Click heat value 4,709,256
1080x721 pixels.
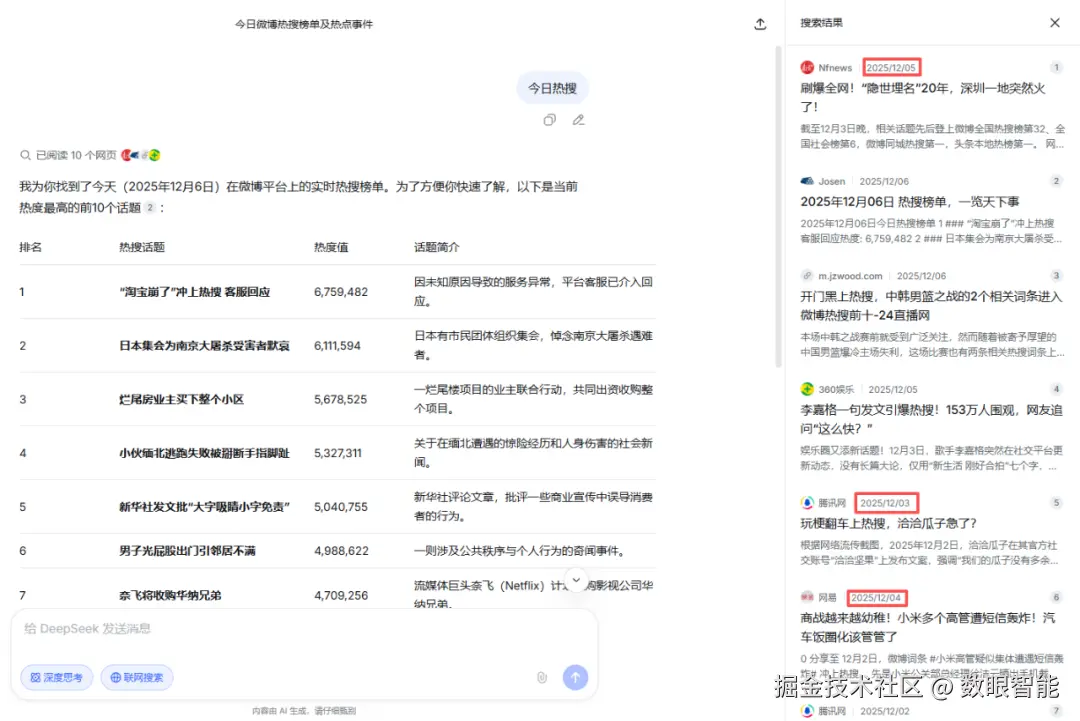pos(341,595)
